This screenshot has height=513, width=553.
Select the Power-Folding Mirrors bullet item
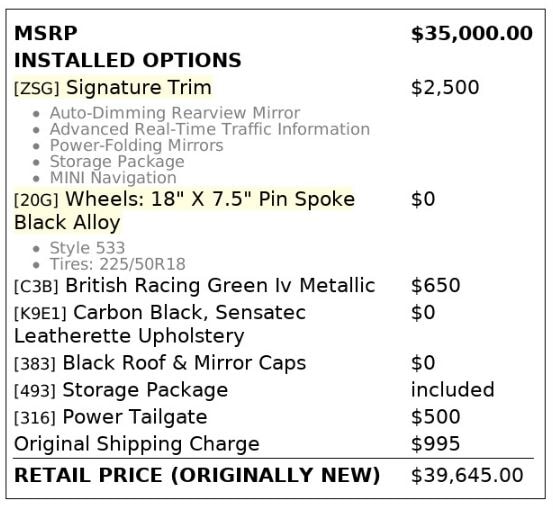point(136,145)
